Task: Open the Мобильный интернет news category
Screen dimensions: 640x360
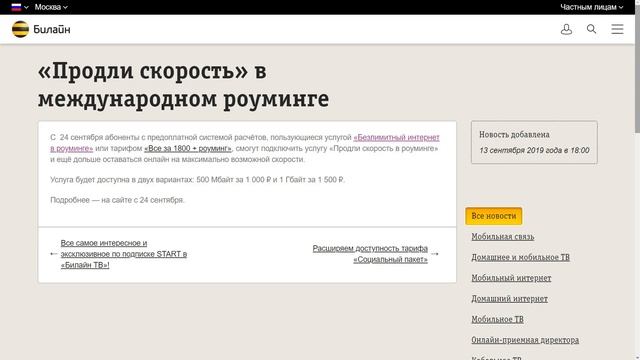Action: click(511, 278)
